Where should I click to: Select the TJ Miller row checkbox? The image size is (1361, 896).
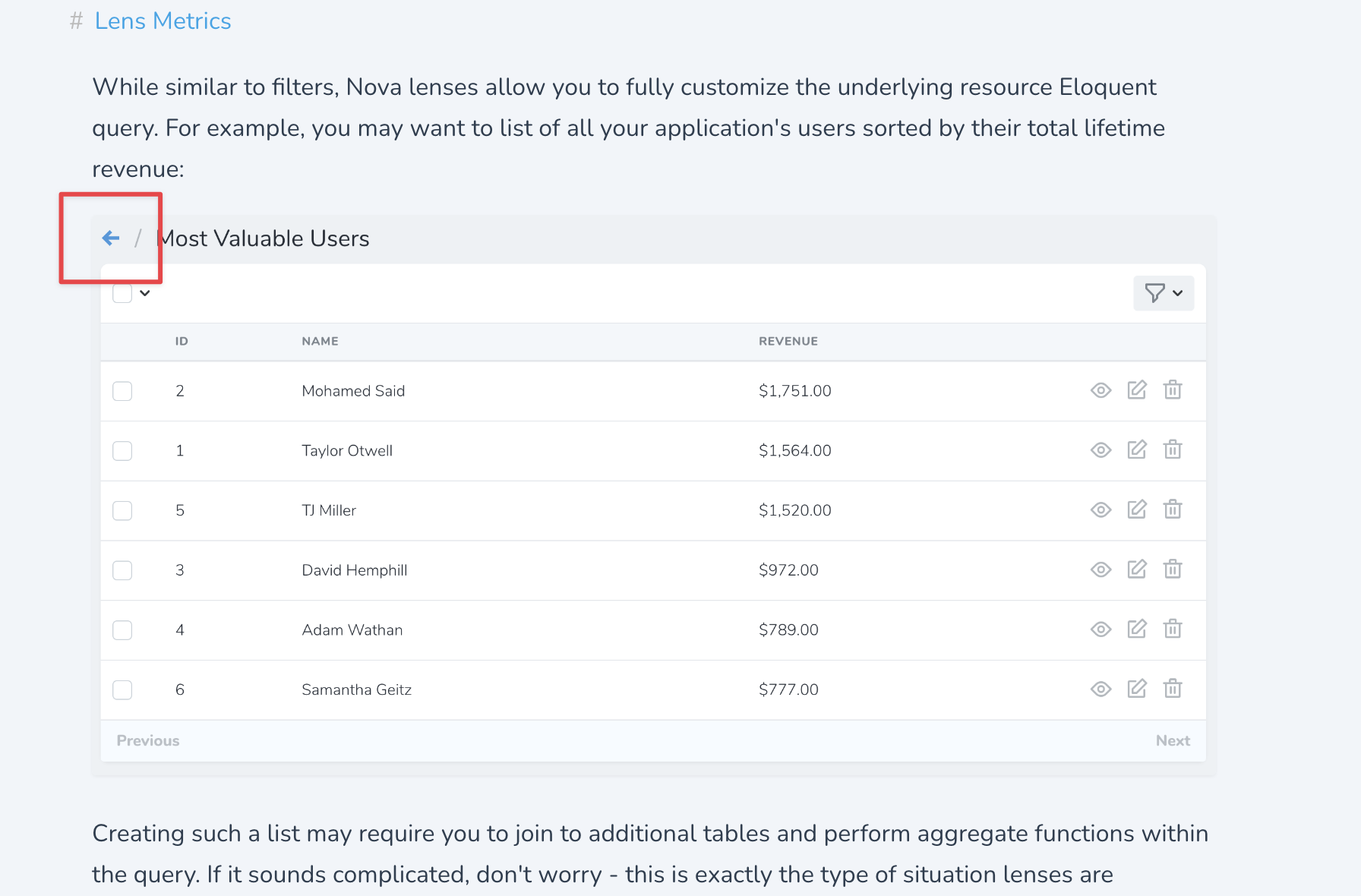pyautogui.click(x=122, y=510)
